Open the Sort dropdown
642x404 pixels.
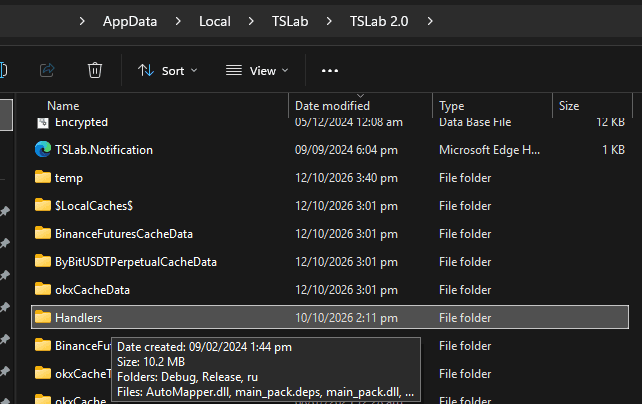tap(168, 71)
